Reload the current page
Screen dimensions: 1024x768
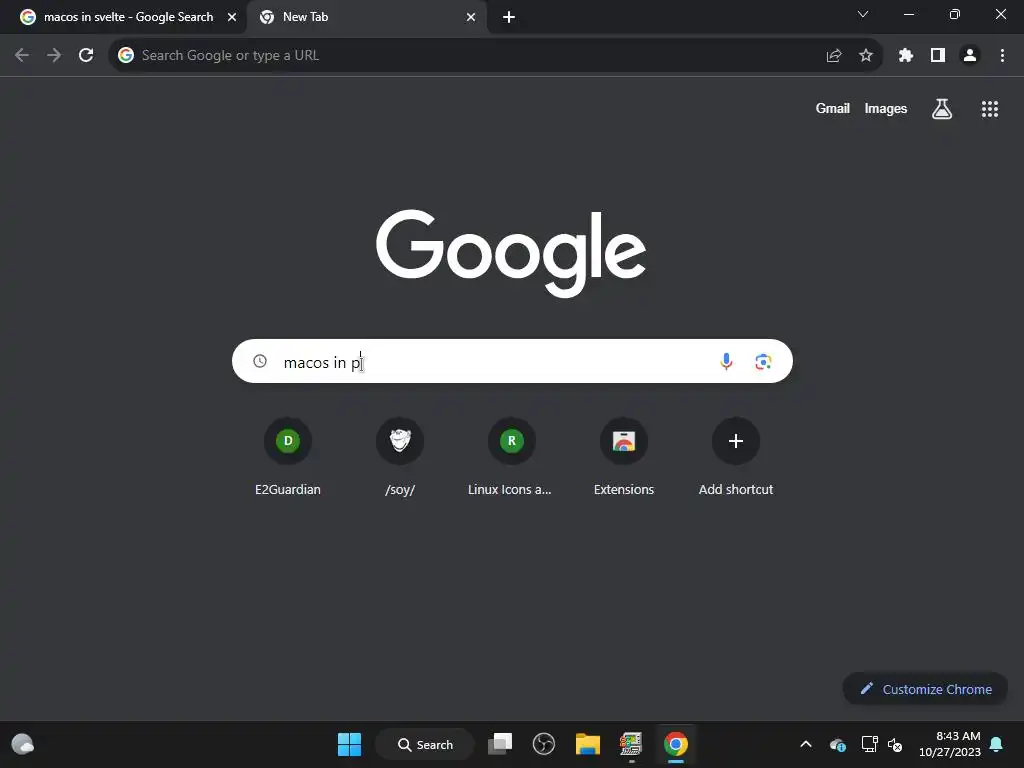tap(86, 56)
